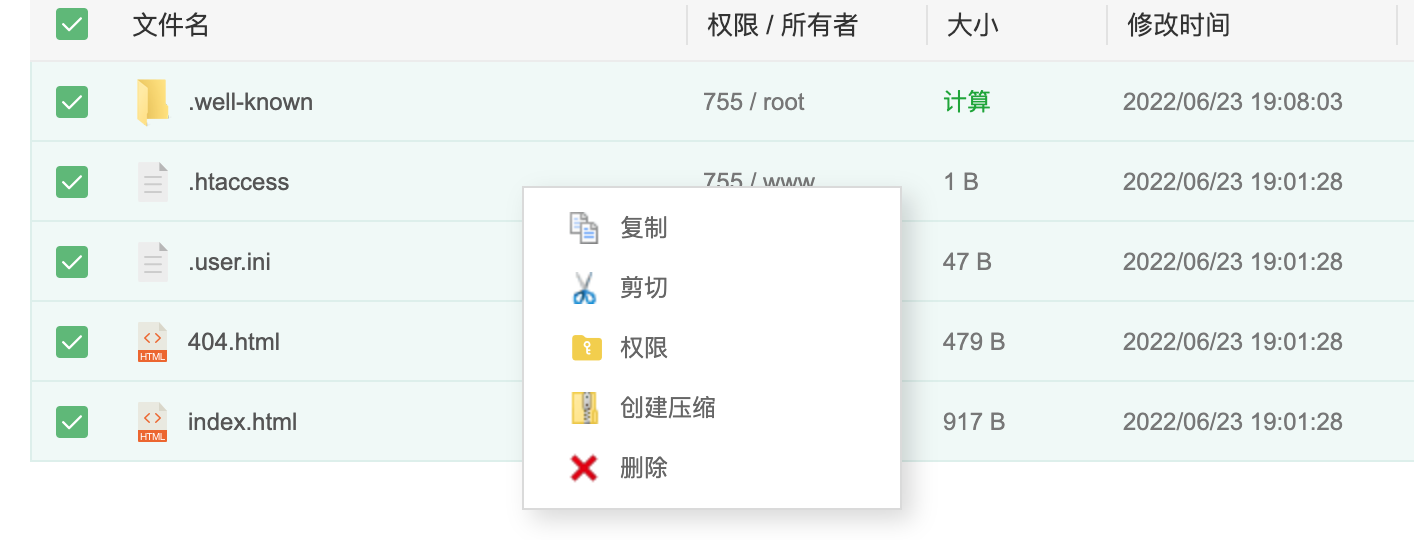The image size is (1414, 540).
Task: Click the folder key icon for 权限
Action: [x=585, y=348]
